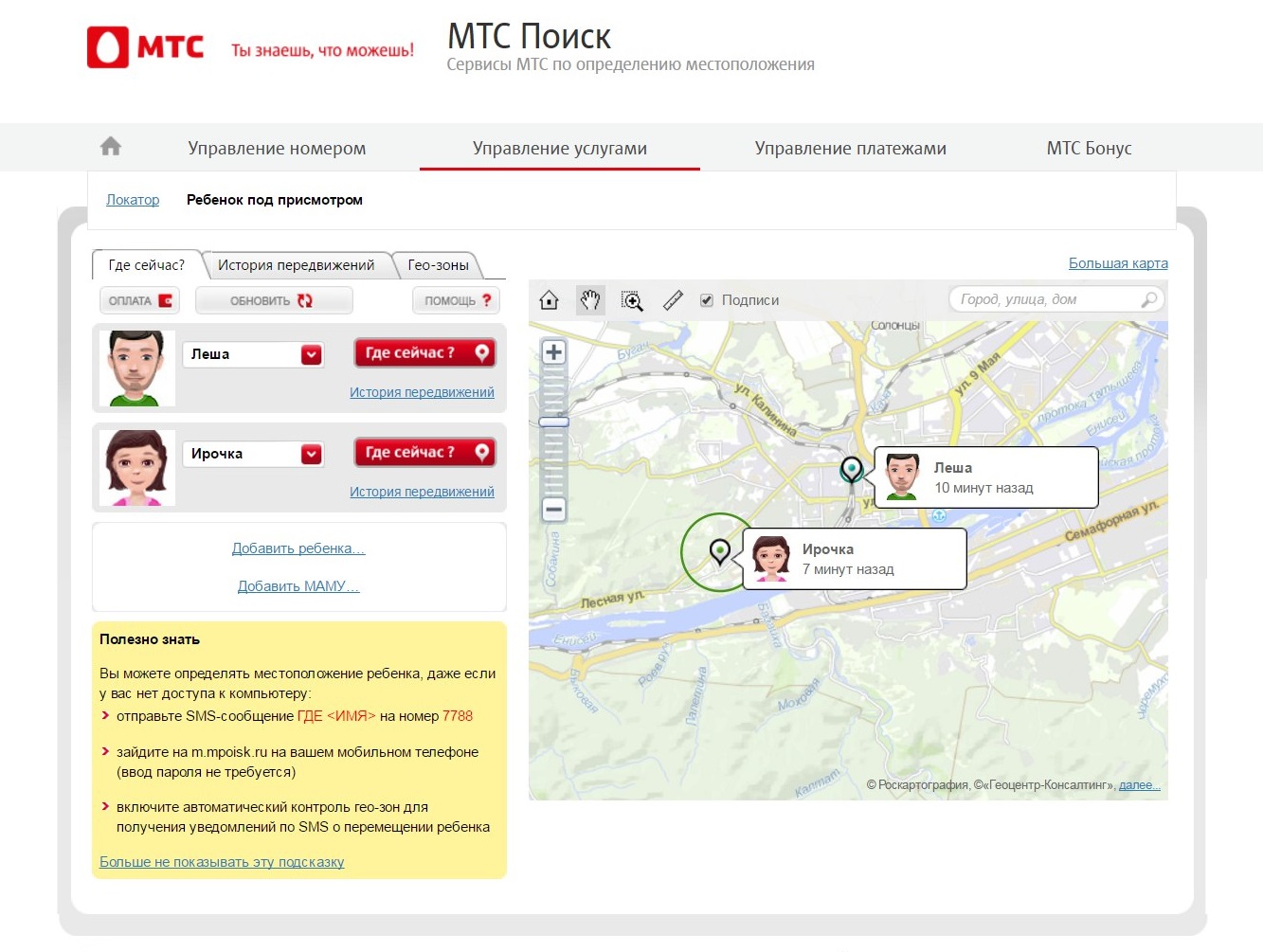Open Управление услугами menu
The width and height of the screenshot is (1263, 952).
pos(560,148)
